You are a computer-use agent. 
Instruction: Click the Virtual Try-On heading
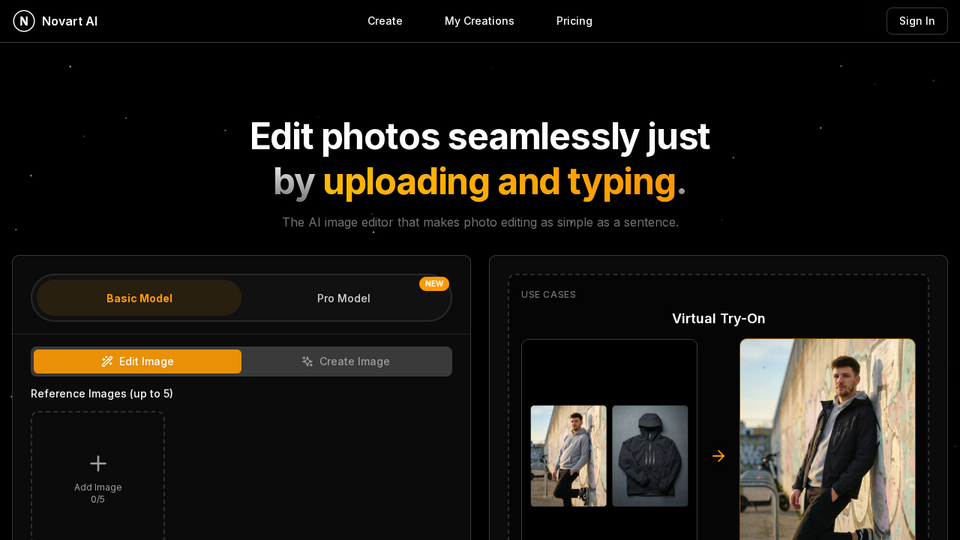pyautogui.click(x=718, y=318)
